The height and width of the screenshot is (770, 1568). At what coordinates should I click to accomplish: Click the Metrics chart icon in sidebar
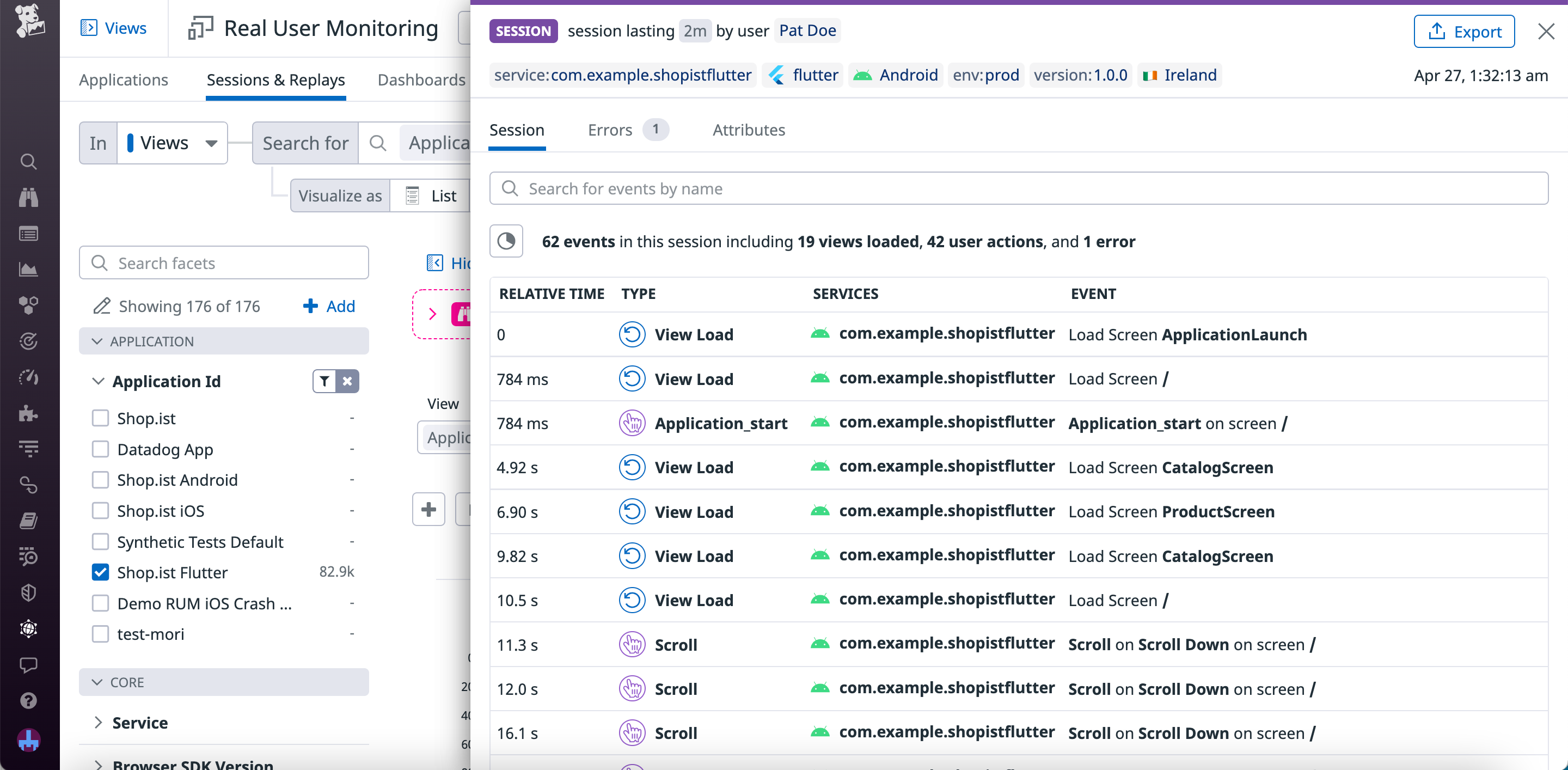[29, 270]
